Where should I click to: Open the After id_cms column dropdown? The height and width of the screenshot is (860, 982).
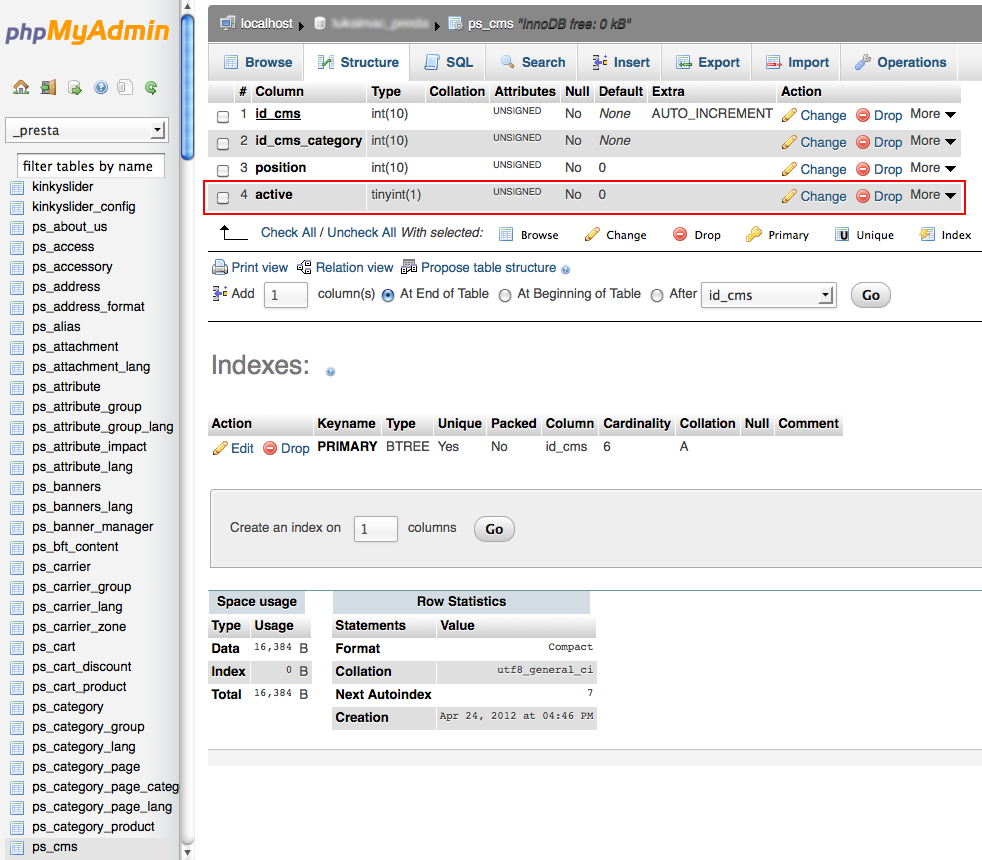[769, 295]
